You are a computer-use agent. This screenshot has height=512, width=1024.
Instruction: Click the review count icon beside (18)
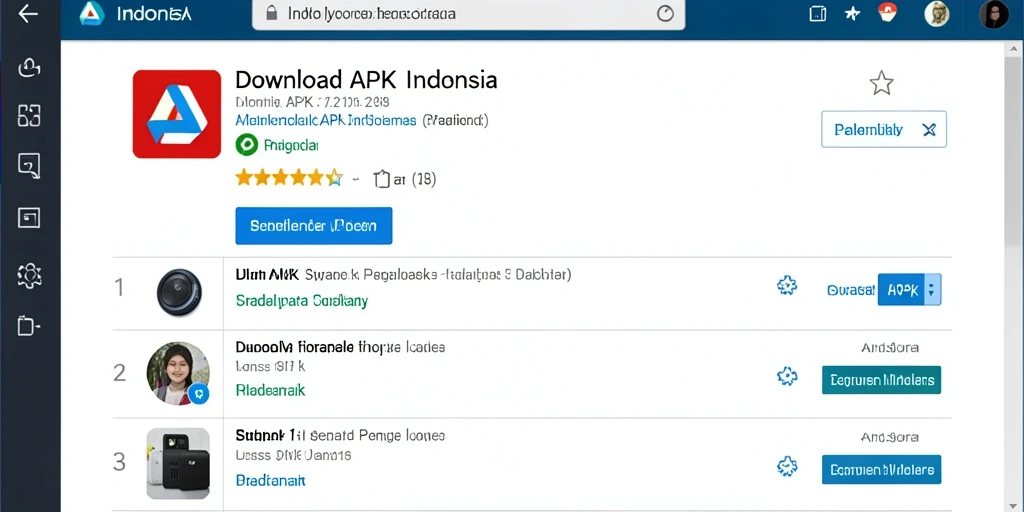381,178
